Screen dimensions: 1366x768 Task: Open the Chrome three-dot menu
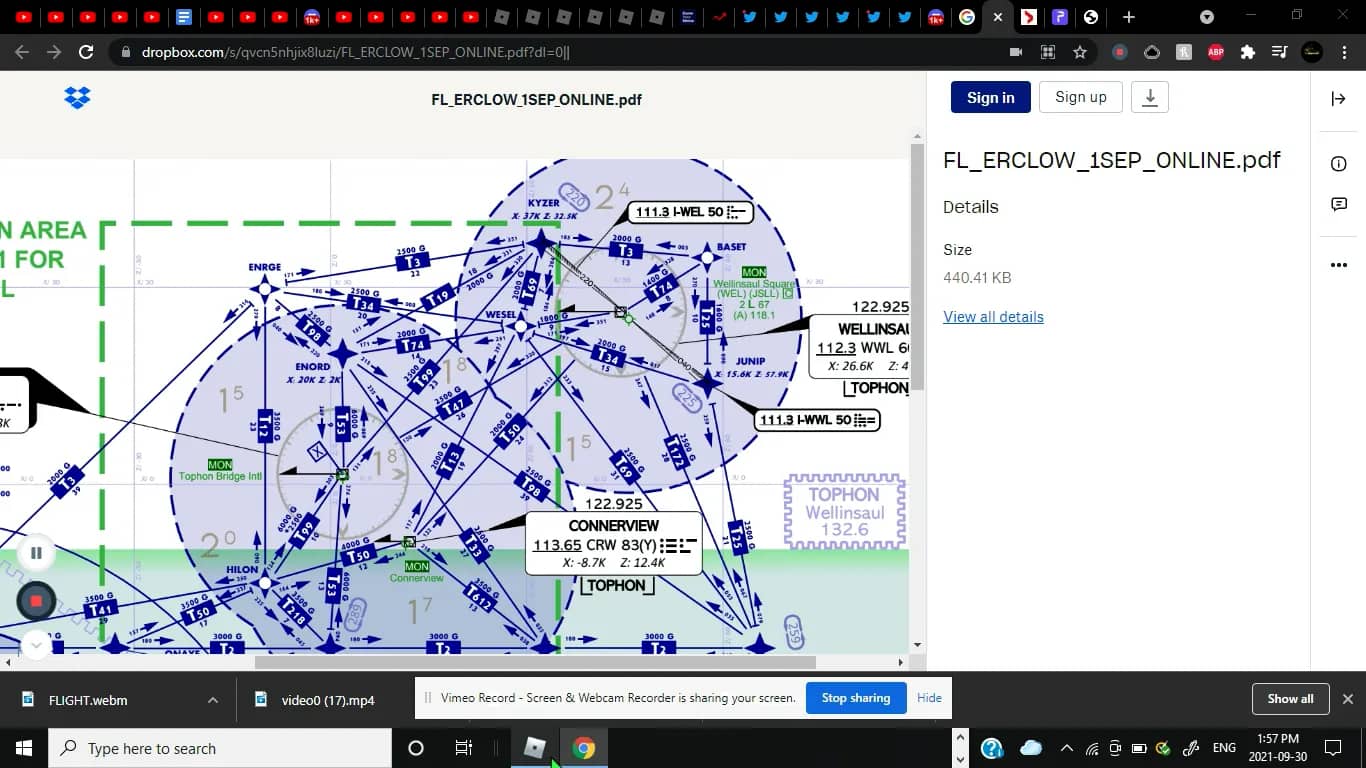click(1344, 52)
